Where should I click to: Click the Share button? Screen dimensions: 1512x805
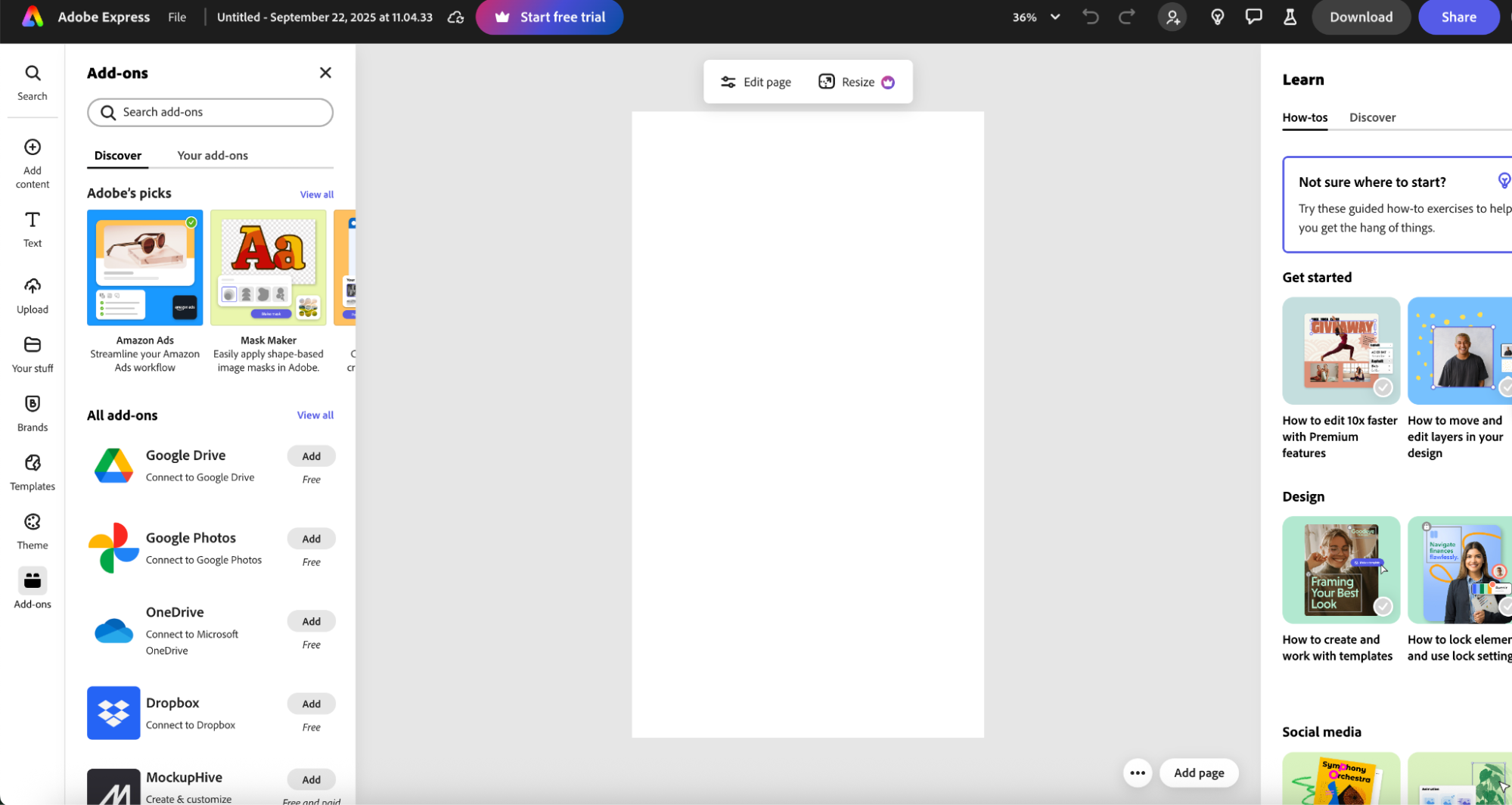[x=1458, y=17]
